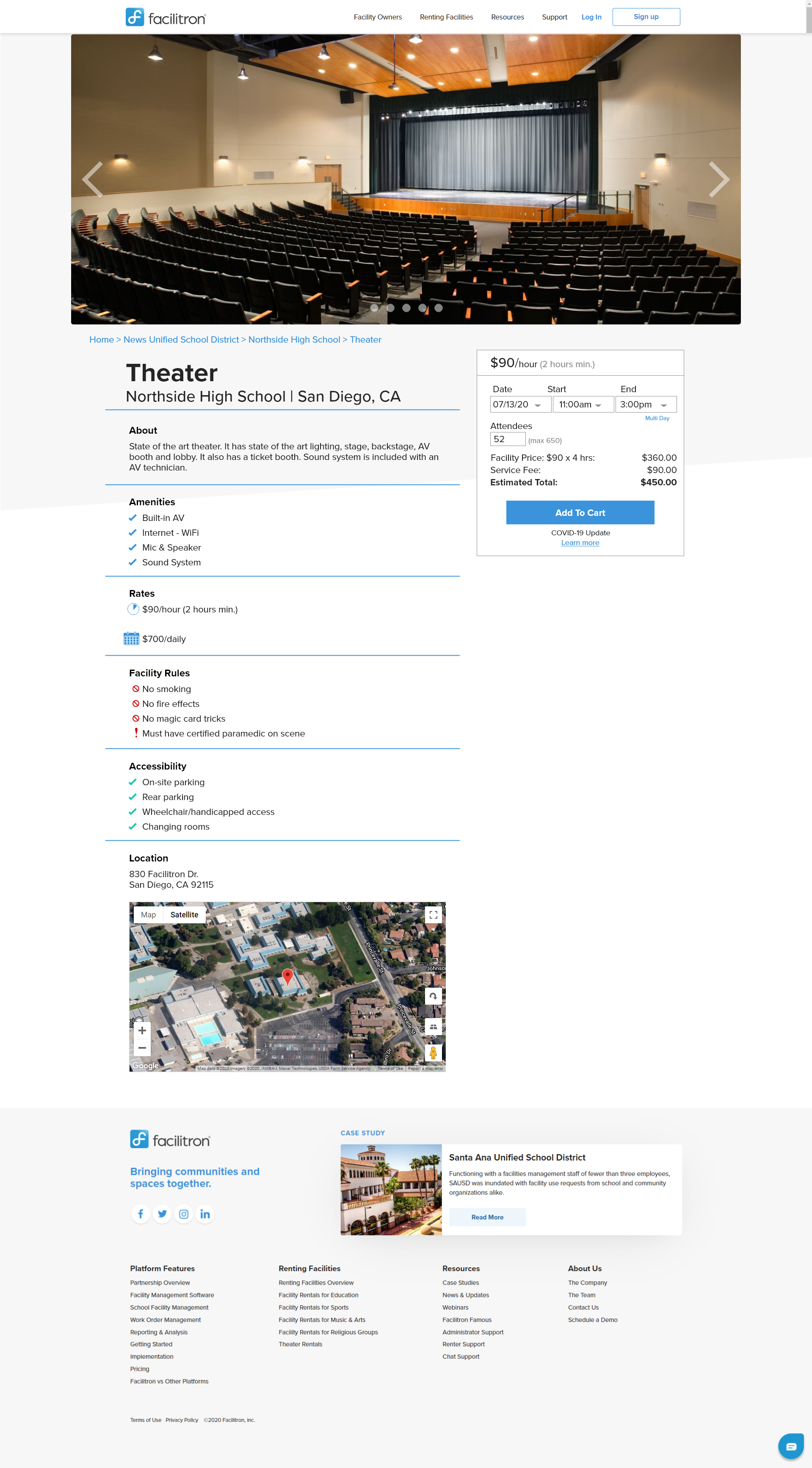The height and width of the screenshot is (1468, 812).
Task: Open Chat Support footer link
Action: point(461,1357)
